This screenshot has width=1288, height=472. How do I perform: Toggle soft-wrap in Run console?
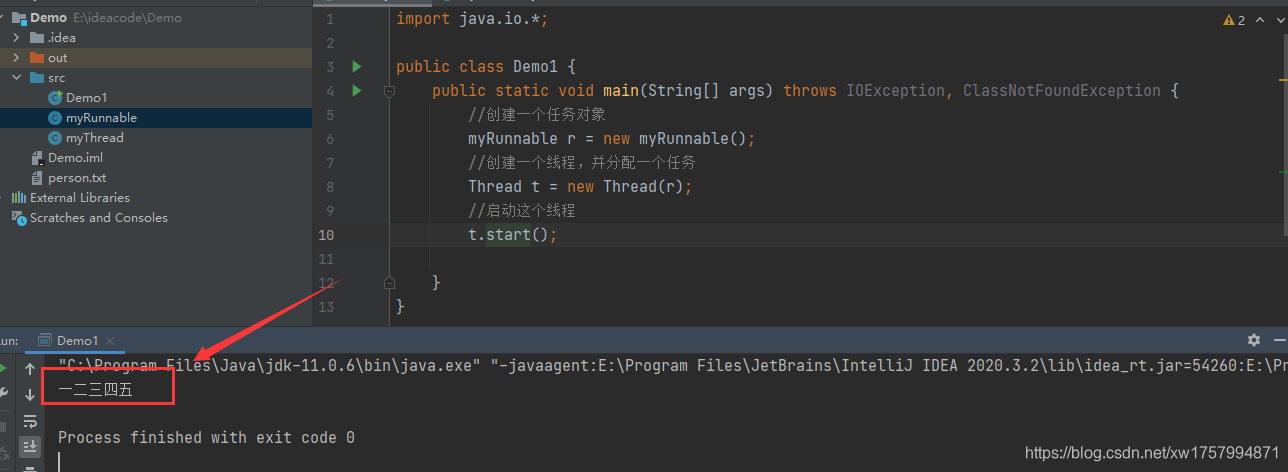click(x=30, y=421)
